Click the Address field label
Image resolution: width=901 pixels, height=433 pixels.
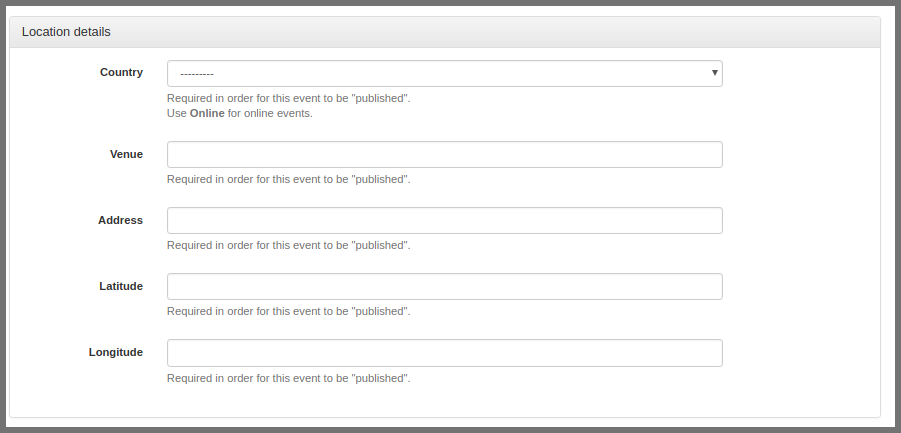point(120,220)
